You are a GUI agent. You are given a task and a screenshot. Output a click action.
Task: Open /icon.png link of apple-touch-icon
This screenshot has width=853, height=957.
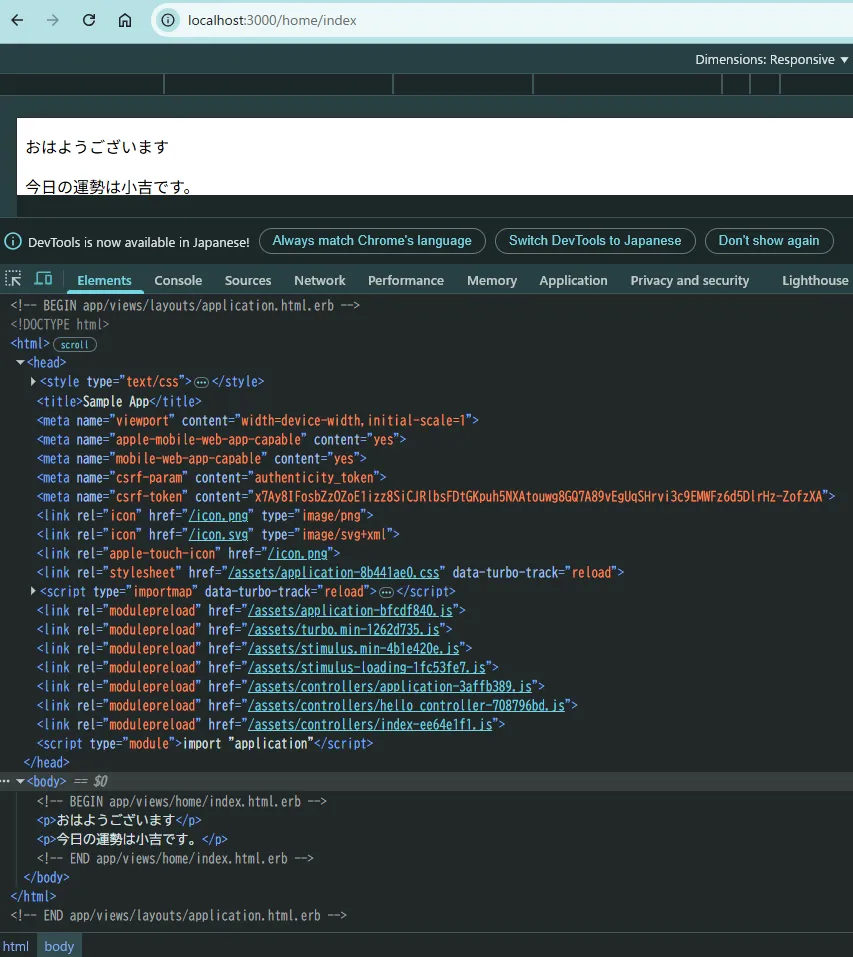(298, 554)
